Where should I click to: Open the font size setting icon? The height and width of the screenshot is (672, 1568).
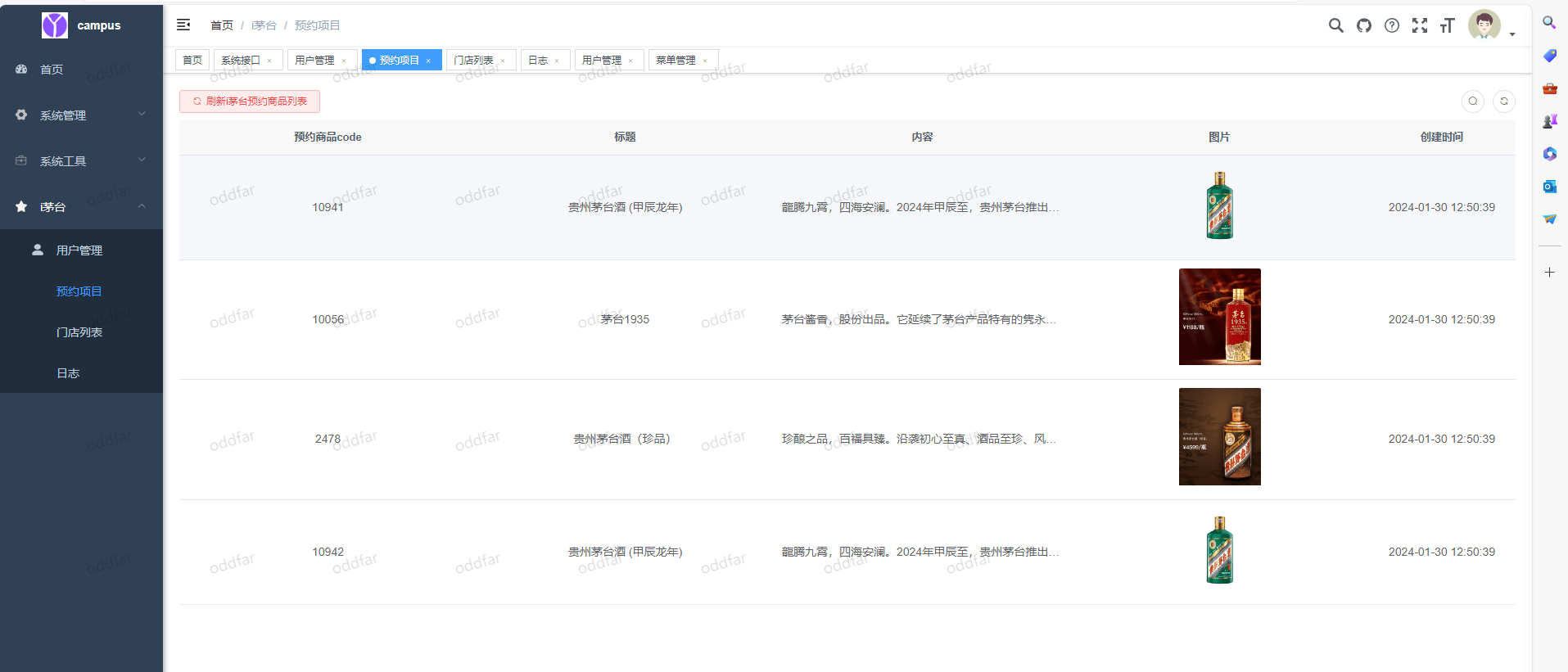1447,25
